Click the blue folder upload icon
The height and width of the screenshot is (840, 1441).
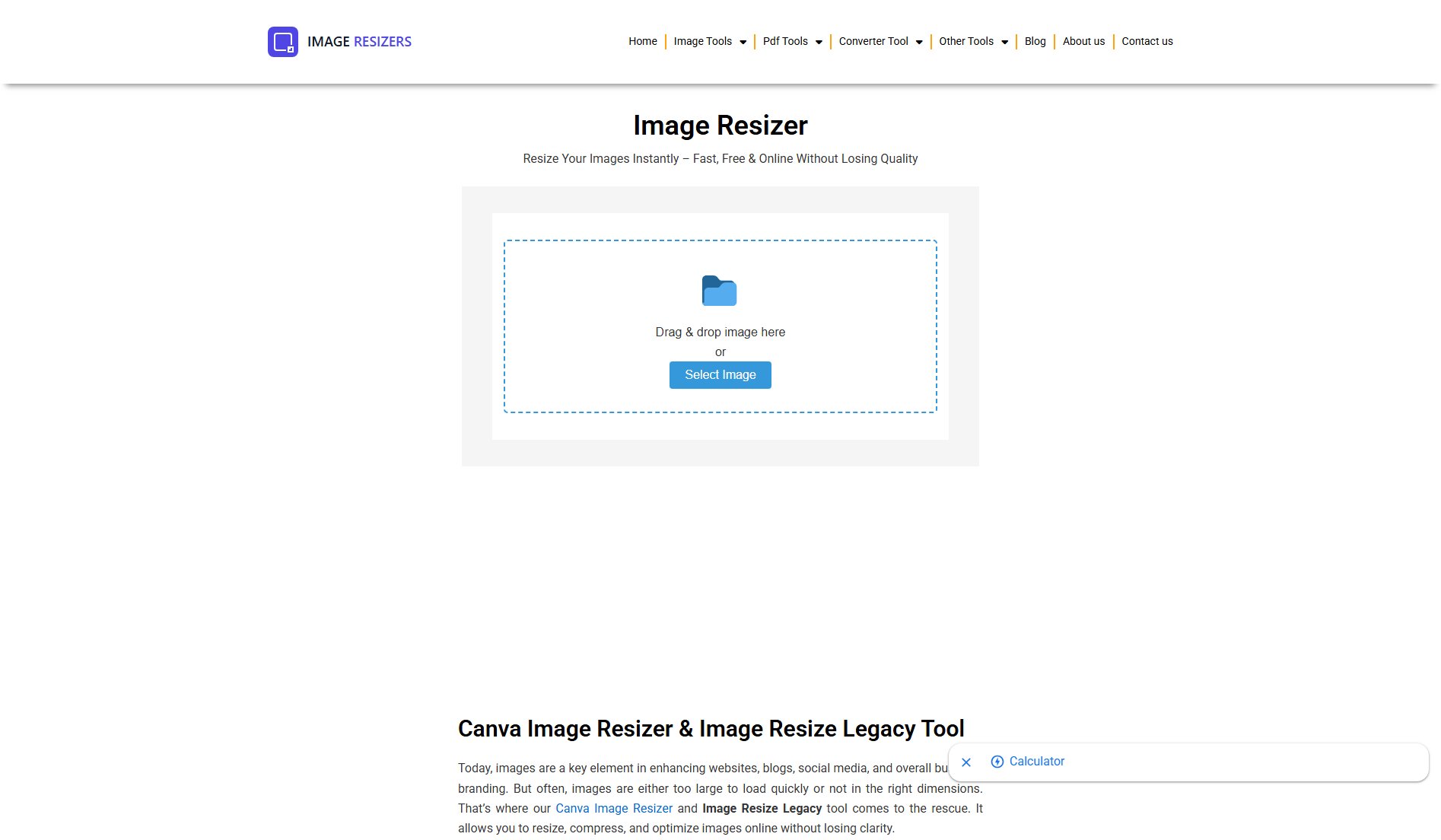[719, 291]
